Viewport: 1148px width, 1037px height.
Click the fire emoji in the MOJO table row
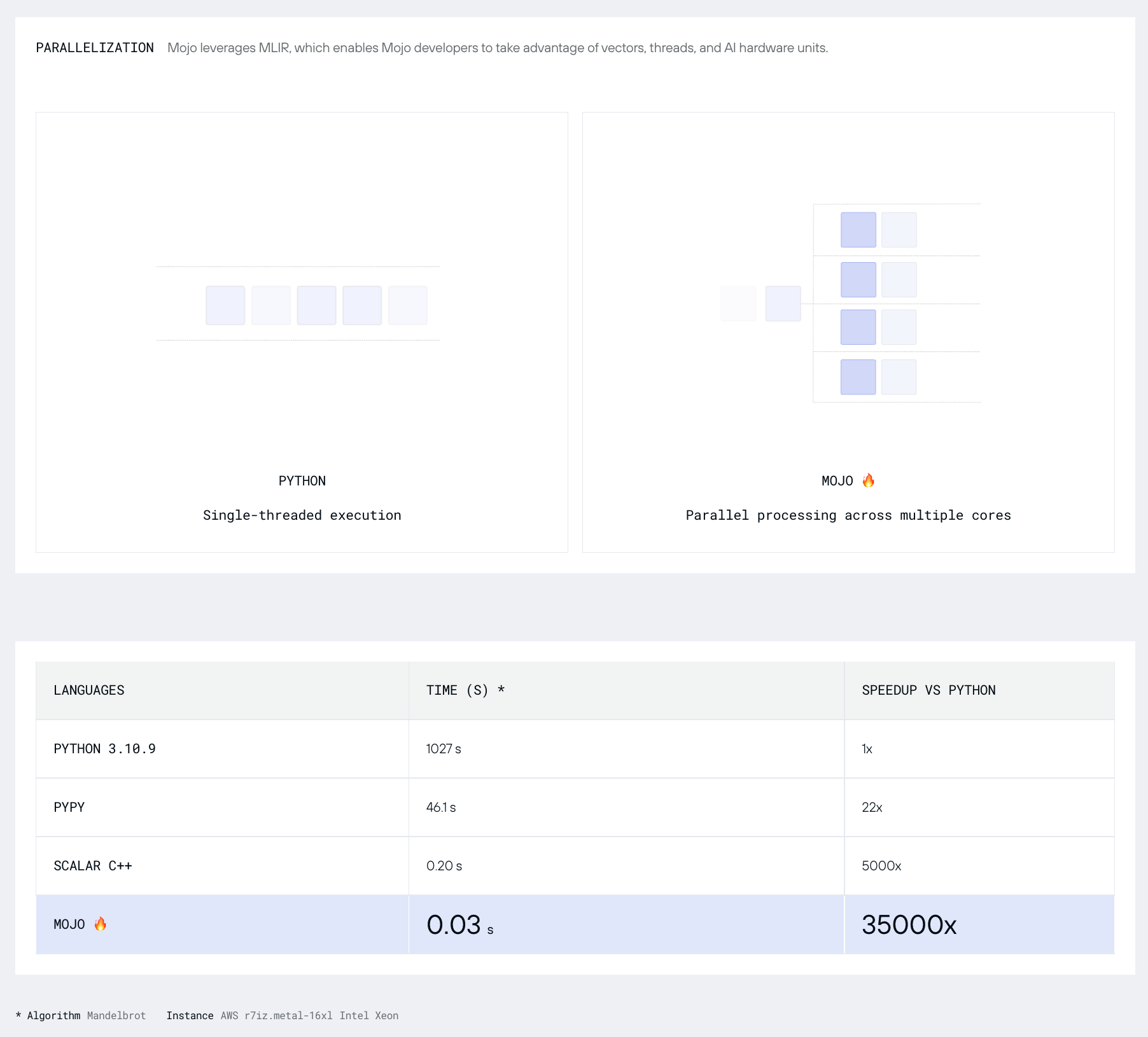[x=100, y=924]
